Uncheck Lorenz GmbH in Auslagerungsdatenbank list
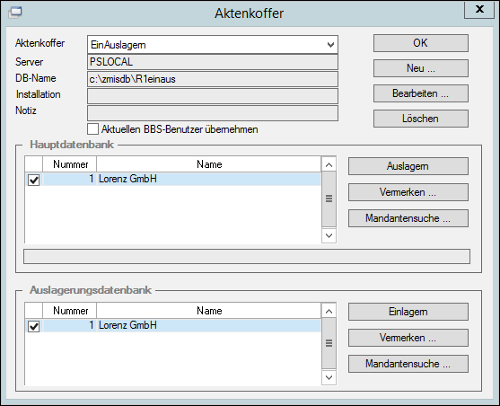The height and width of the screenshot is (406, 500). point(34,326)
